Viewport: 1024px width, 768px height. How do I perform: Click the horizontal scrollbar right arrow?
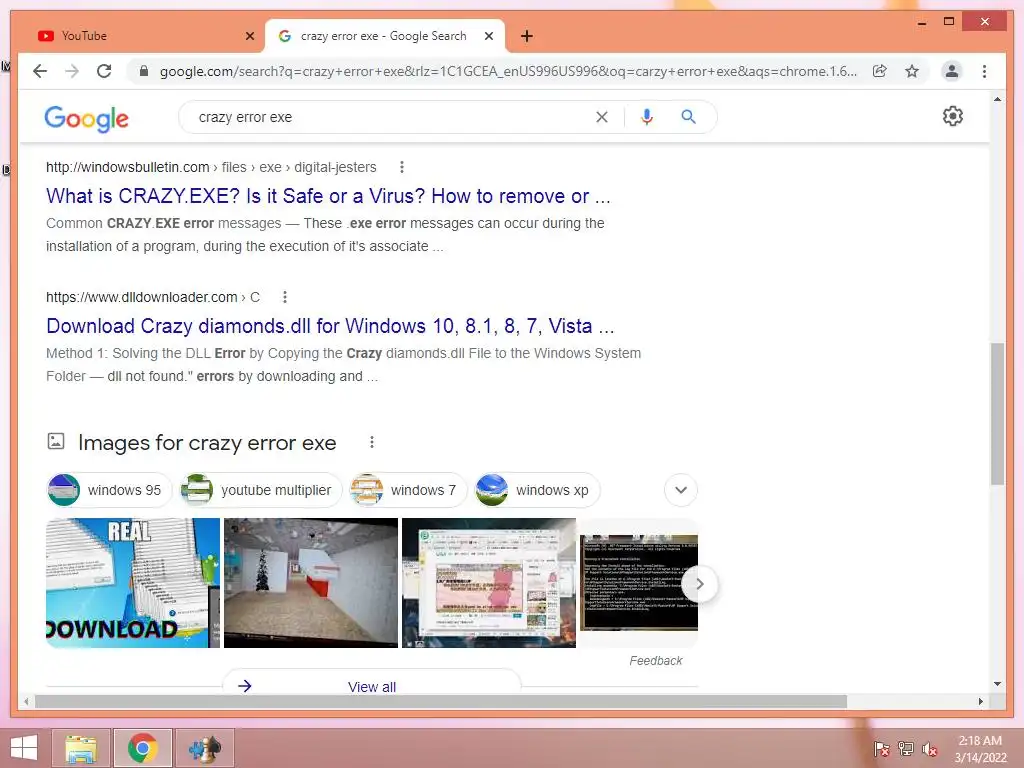click(x=980, y=701)
